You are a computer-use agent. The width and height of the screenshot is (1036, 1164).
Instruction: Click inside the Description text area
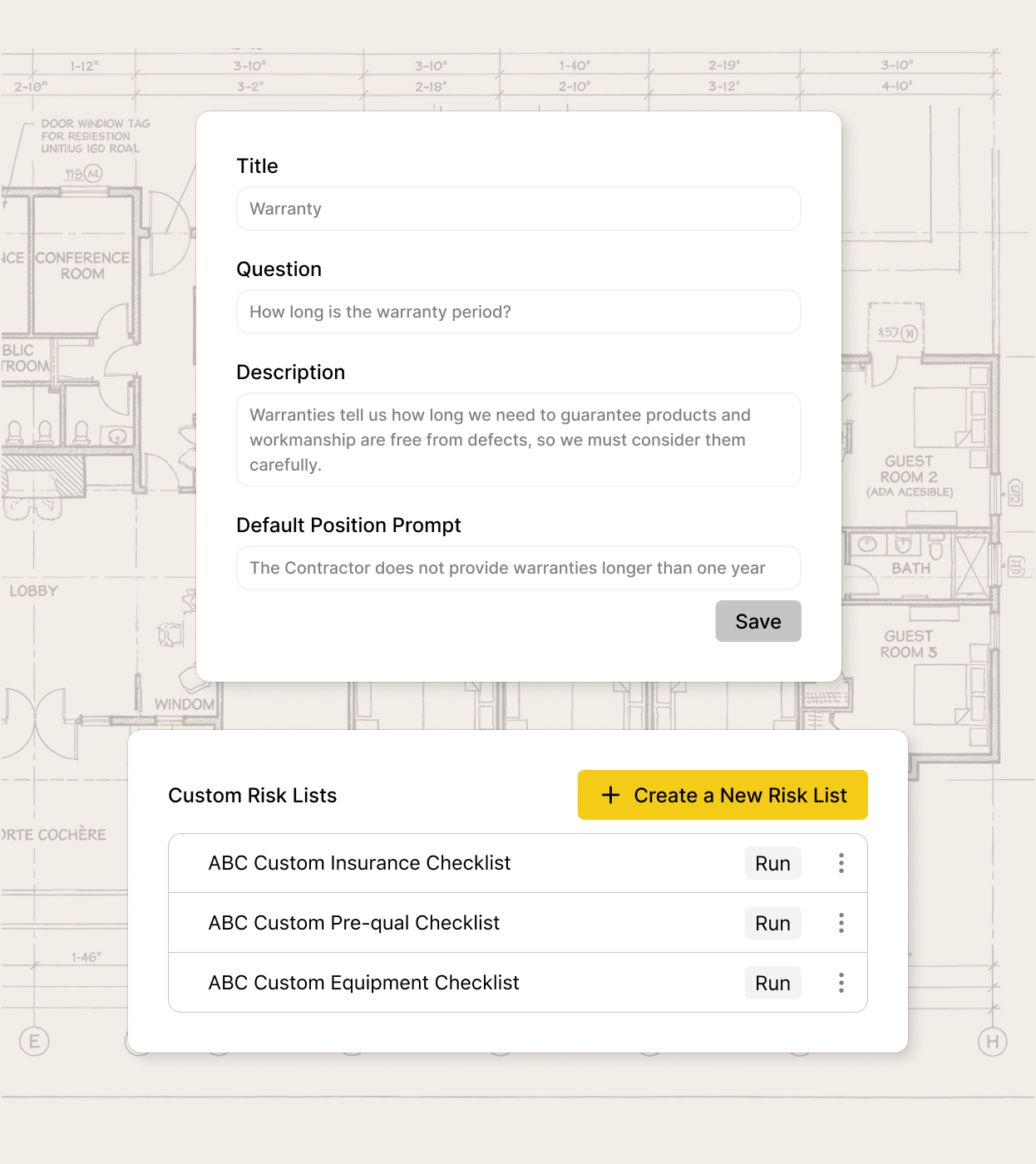point(518,440)
